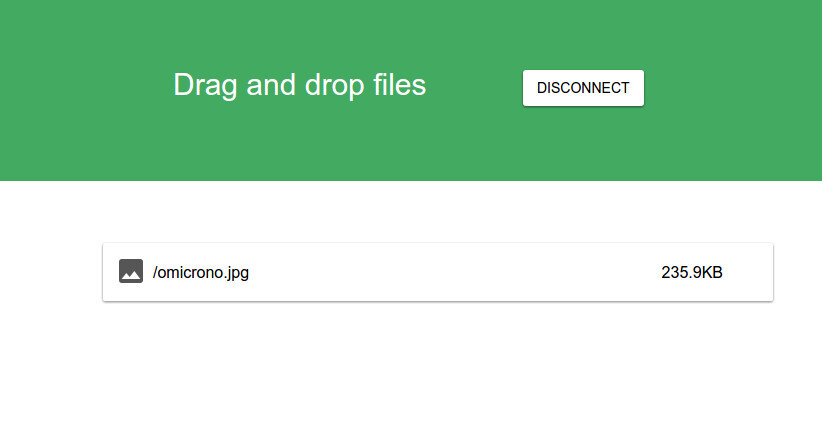Select the text "/omicrono.jpg"

coord(200,272)
